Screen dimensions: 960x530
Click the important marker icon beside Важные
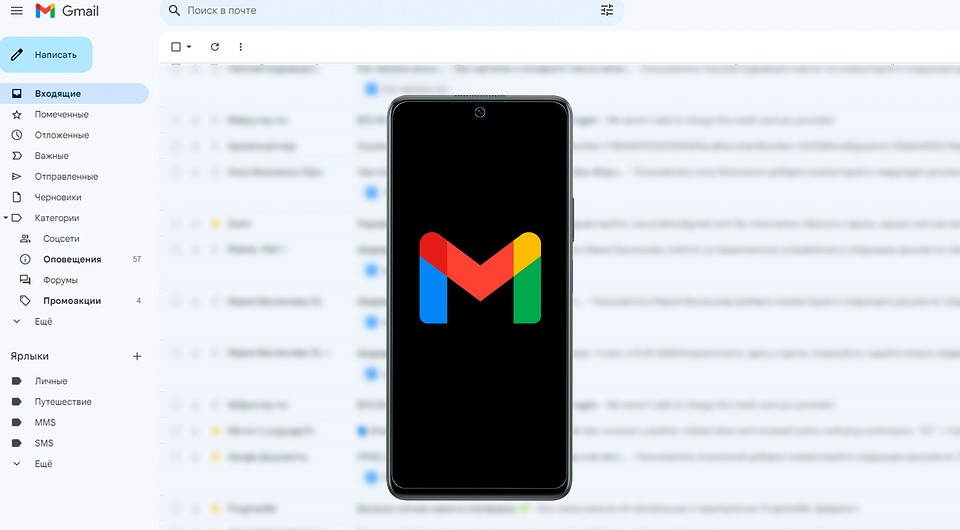click(x=17, y=156)
